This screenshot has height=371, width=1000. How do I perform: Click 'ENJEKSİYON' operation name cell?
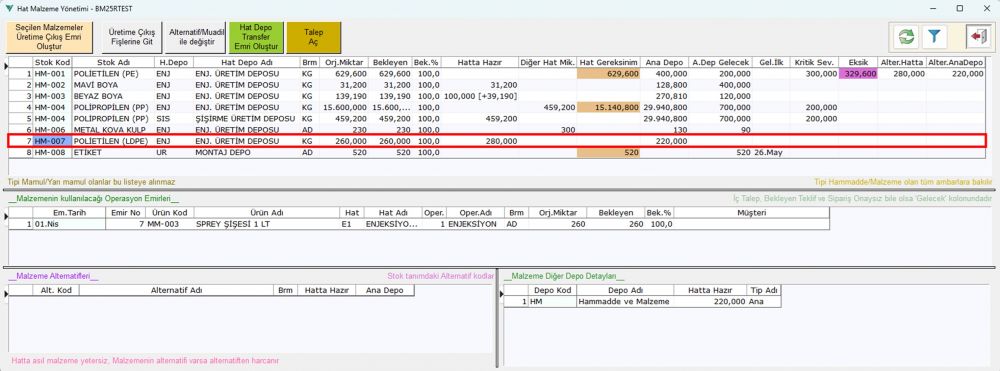click(475, 224)
